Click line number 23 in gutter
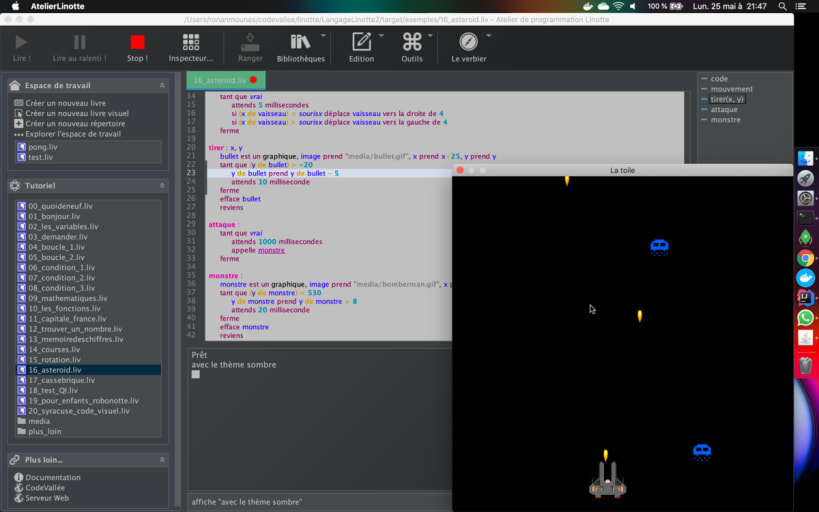Screen dimensions: 819x512 191,173
